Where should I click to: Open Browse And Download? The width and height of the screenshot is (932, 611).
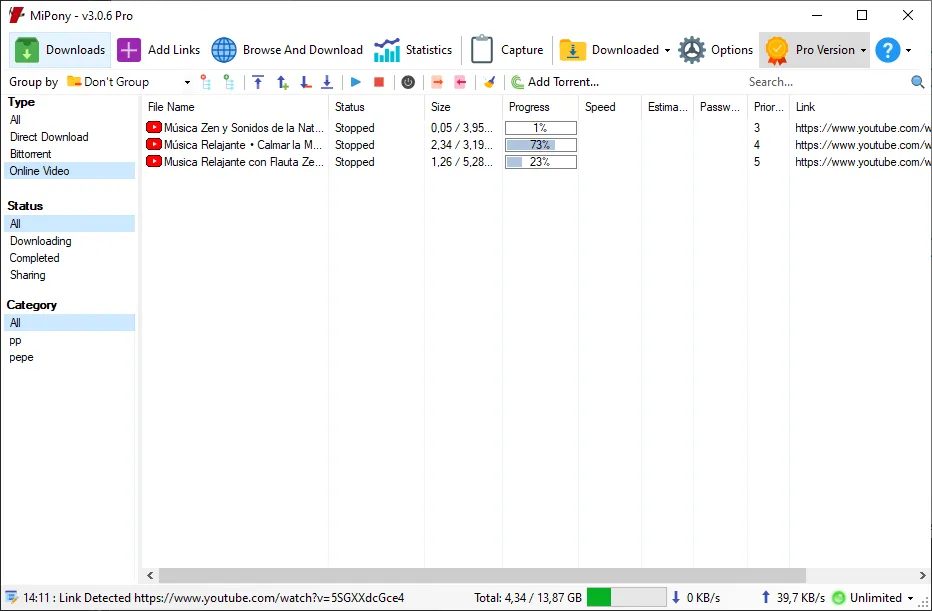point(287,50)
